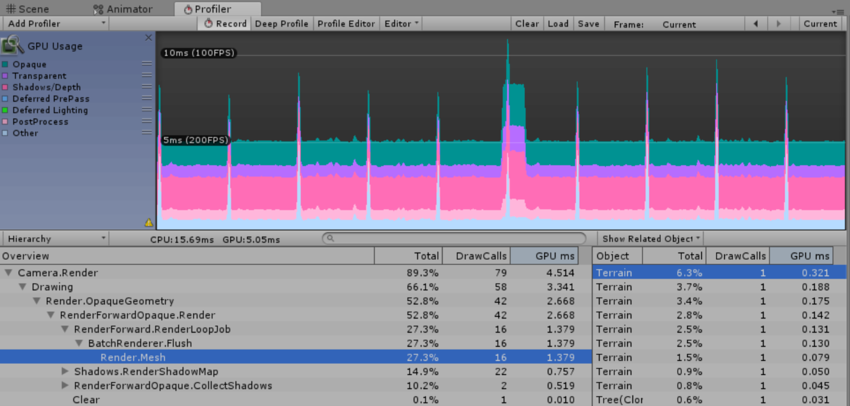Expand Shadows.RenderShadowMap row

65,371
